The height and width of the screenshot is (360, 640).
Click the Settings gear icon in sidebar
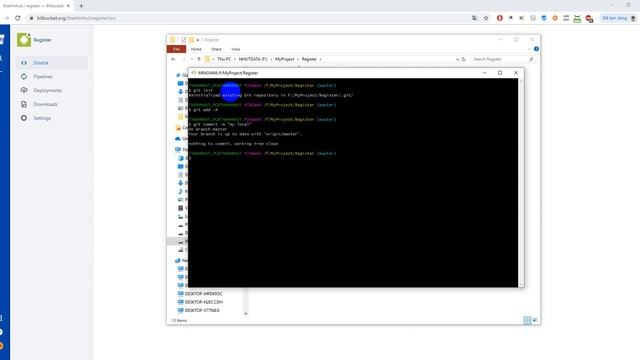point(24,118)
